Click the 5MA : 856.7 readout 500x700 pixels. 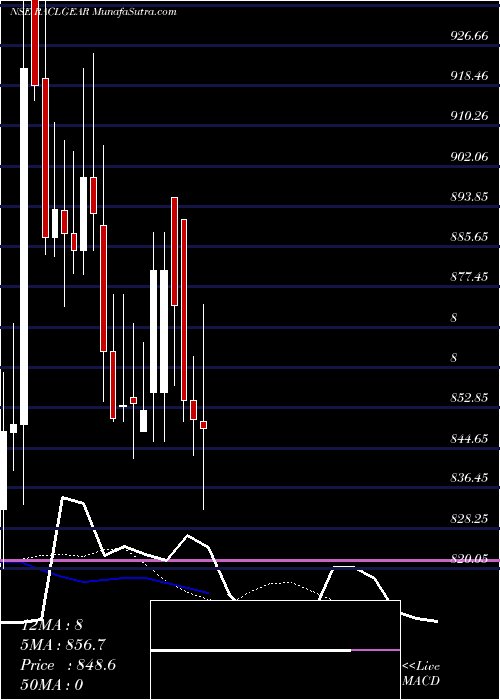point(63,645)
